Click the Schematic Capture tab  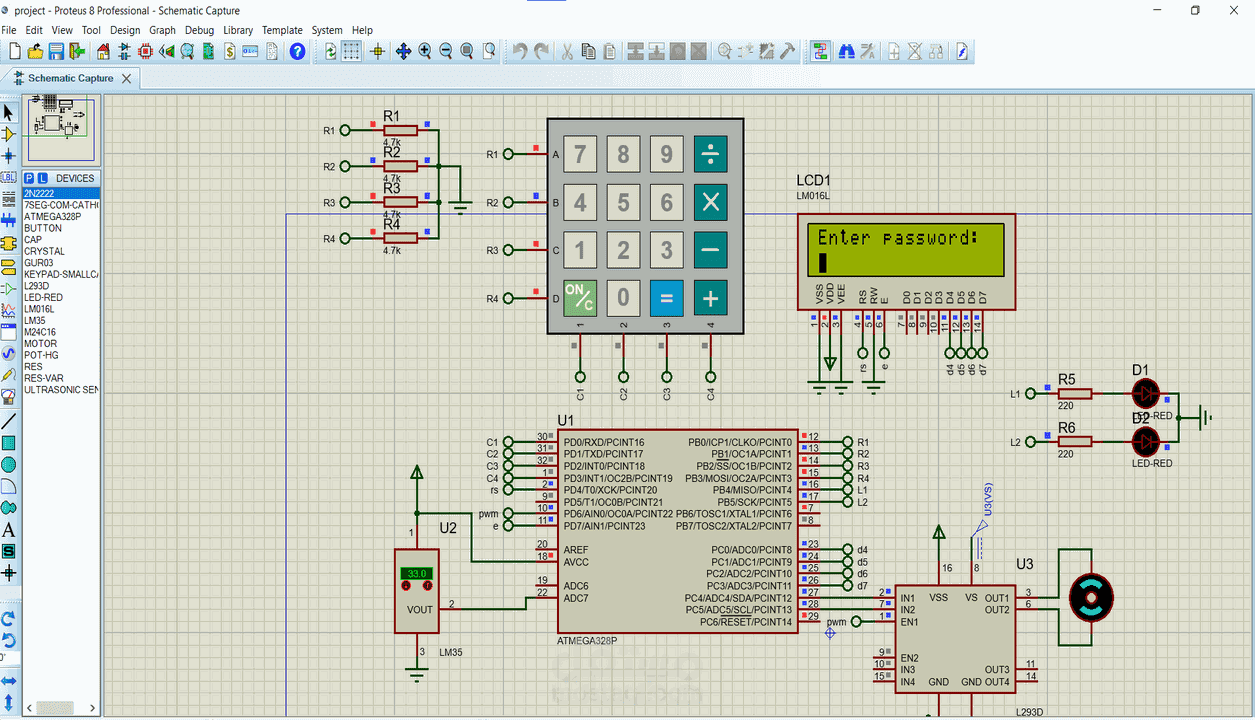70,77
